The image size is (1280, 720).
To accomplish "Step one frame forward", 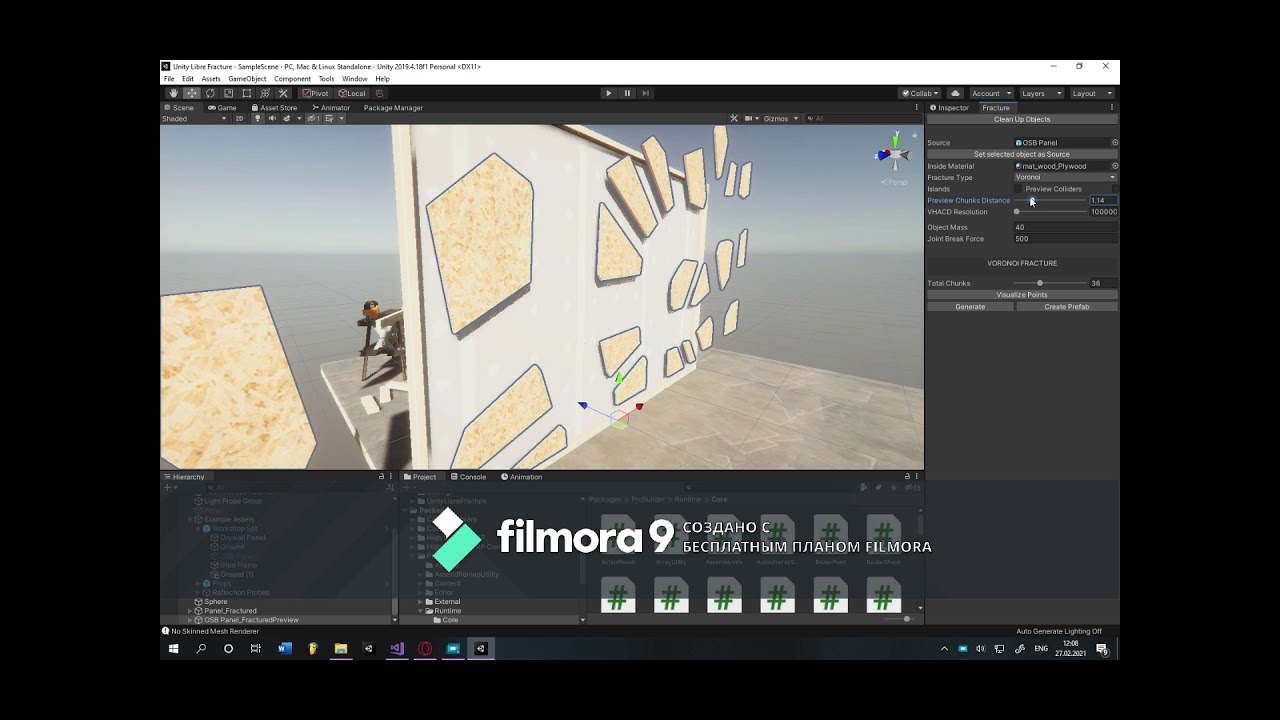I will coord(645,93).
